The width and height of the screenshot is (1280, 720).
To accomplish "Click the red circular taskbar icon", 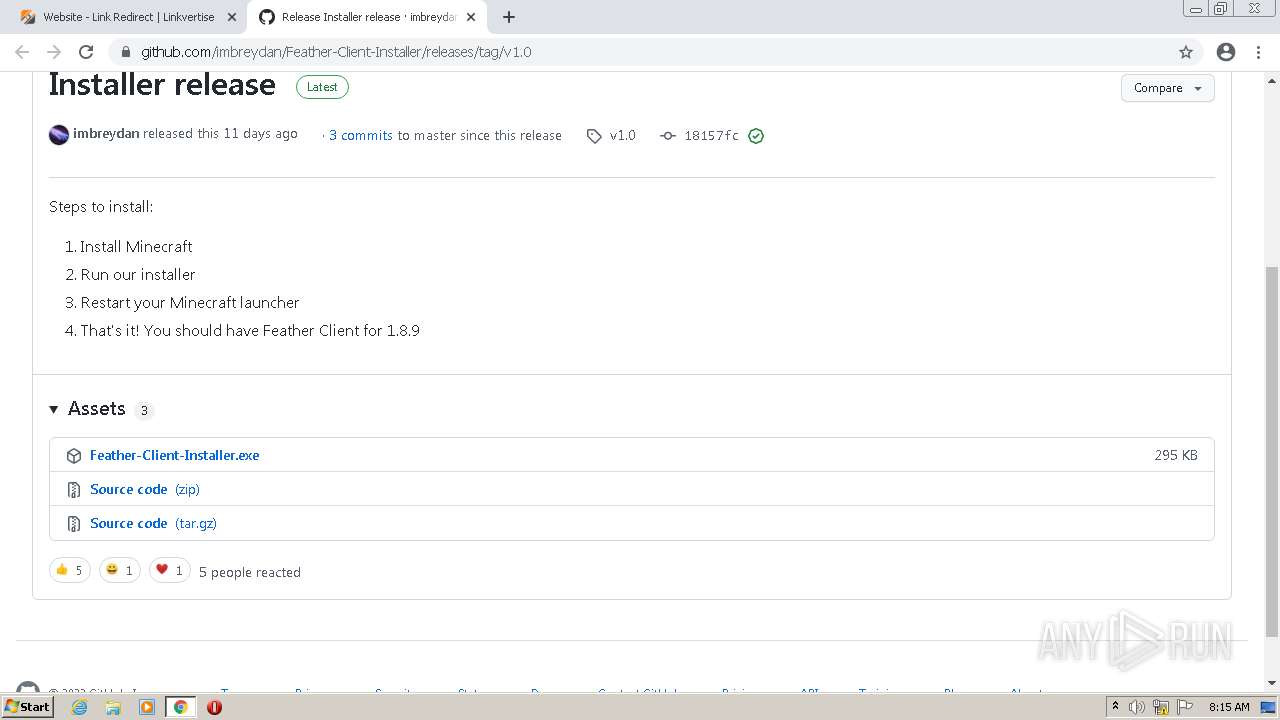I will coord(214,707).
